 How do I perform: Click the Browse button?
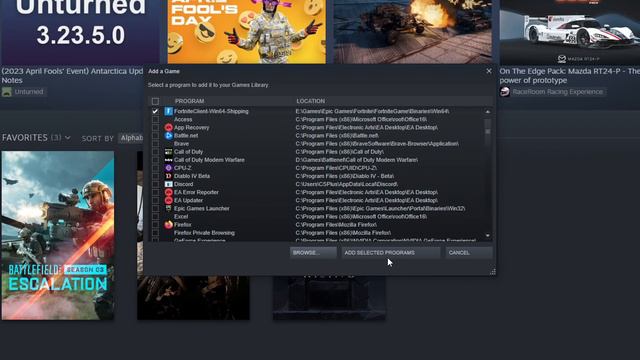(313, 253)
